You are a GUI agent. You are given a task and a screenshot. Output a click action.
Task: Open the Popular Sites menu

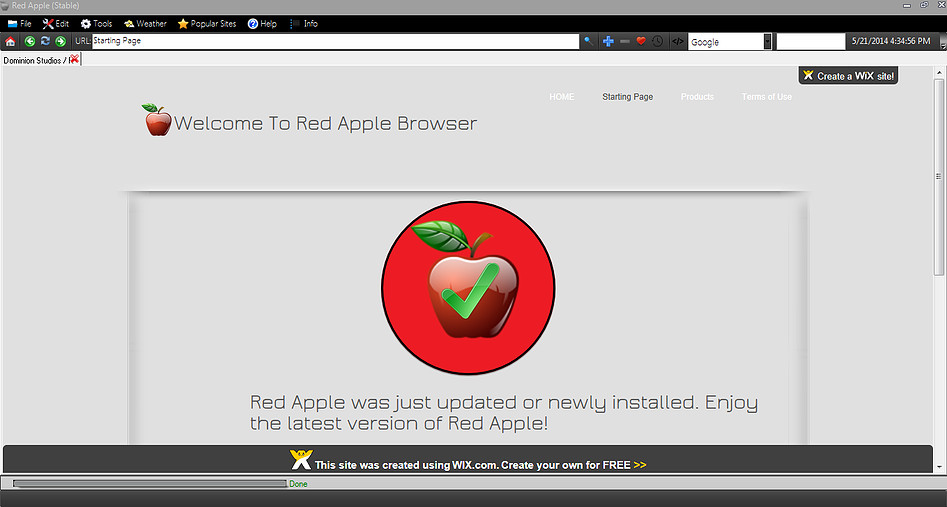[x=207, y=24]
